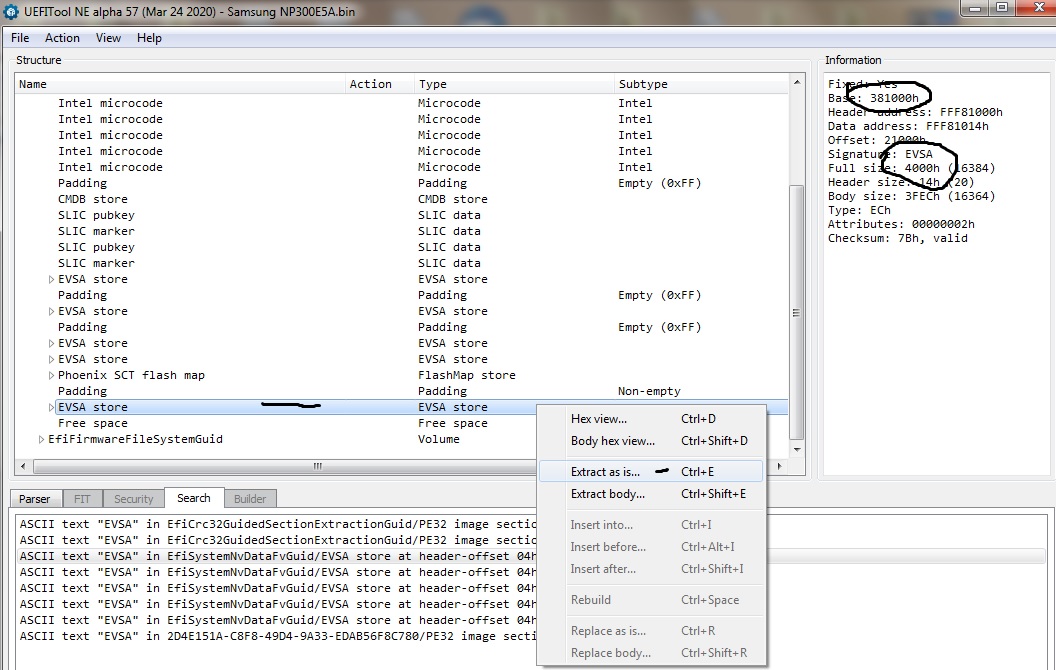
Task: Click the Structure tree scroll-up arrow
Action: pos(797,83)
